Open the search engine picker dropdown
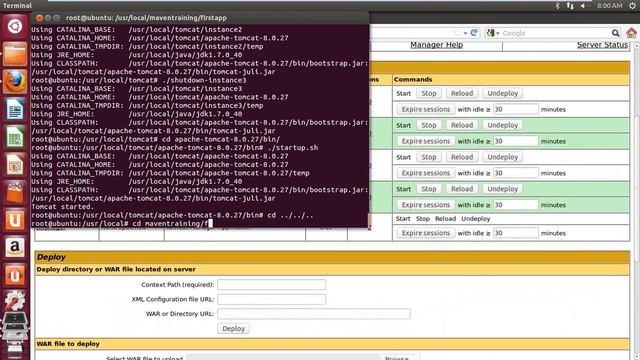640x360 pixels. [493, 33]
